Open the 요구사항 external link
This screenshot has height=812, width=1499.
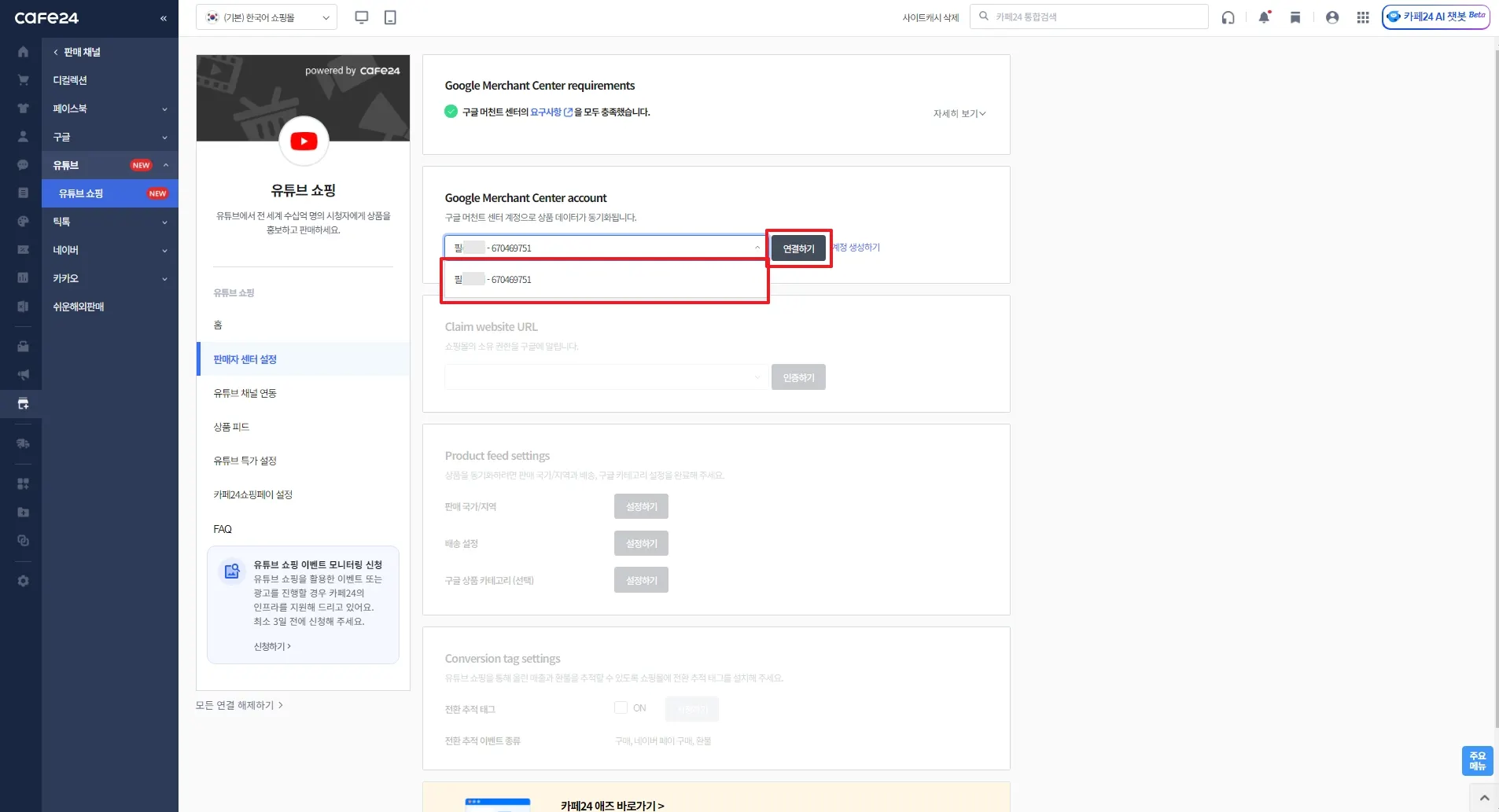[x=551, y=112]
